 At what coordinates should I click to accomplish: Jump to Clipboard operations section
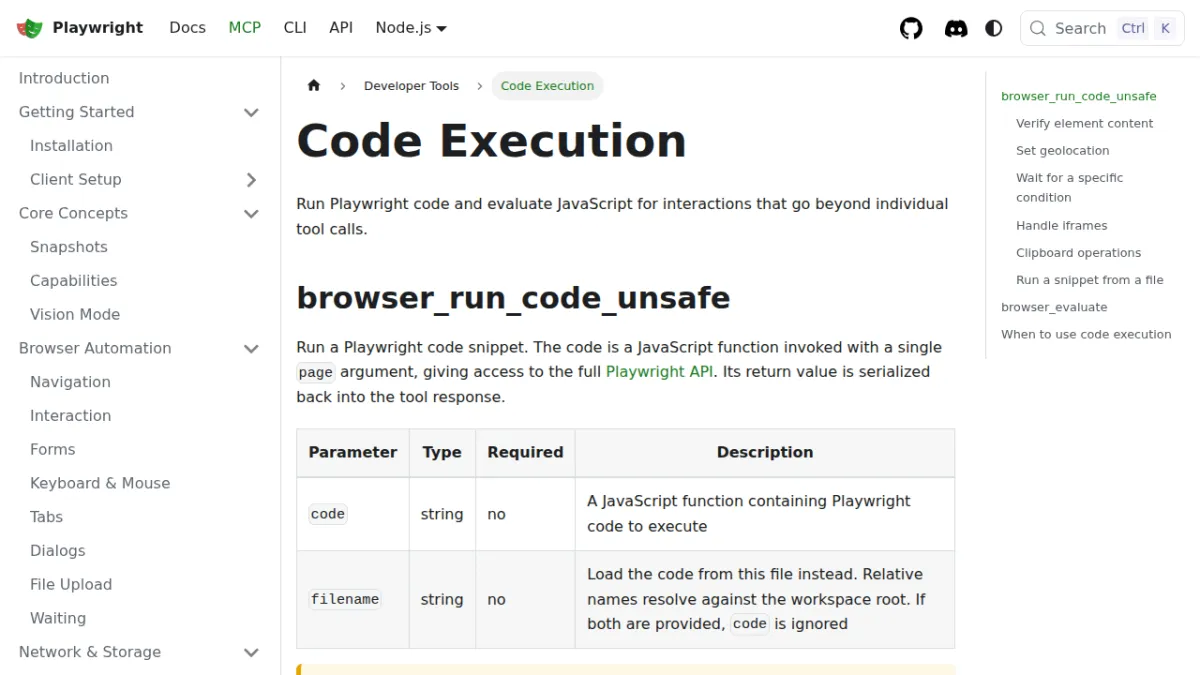[x=1078, y=253]
